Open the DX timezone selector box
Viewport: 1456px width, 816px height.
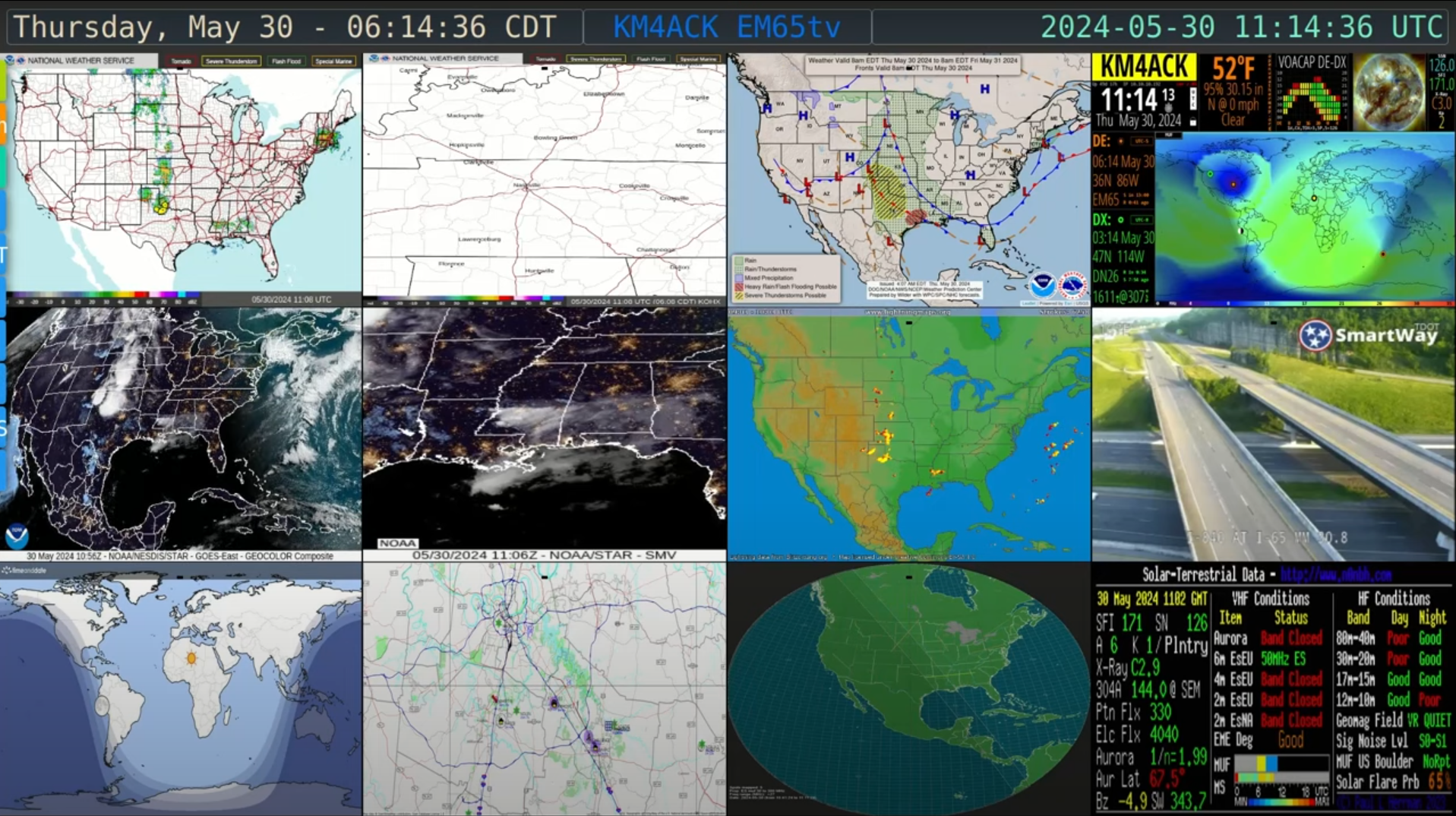click(x=1141, y=220)
